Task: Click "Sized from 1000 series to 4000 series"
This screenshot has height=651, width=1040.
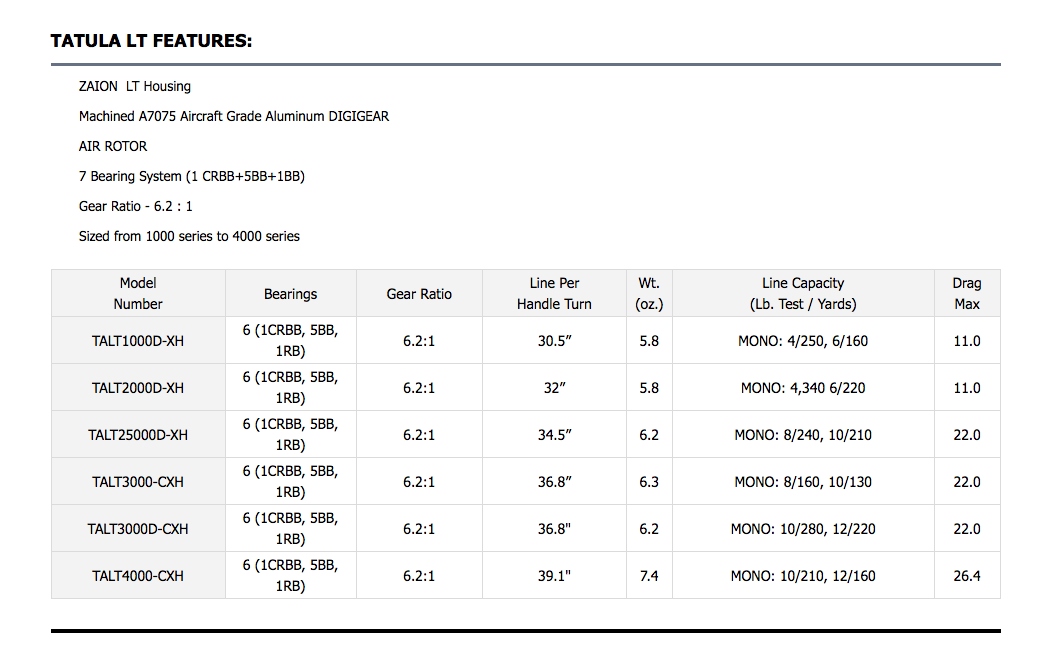Action: [x=189, y=236]
